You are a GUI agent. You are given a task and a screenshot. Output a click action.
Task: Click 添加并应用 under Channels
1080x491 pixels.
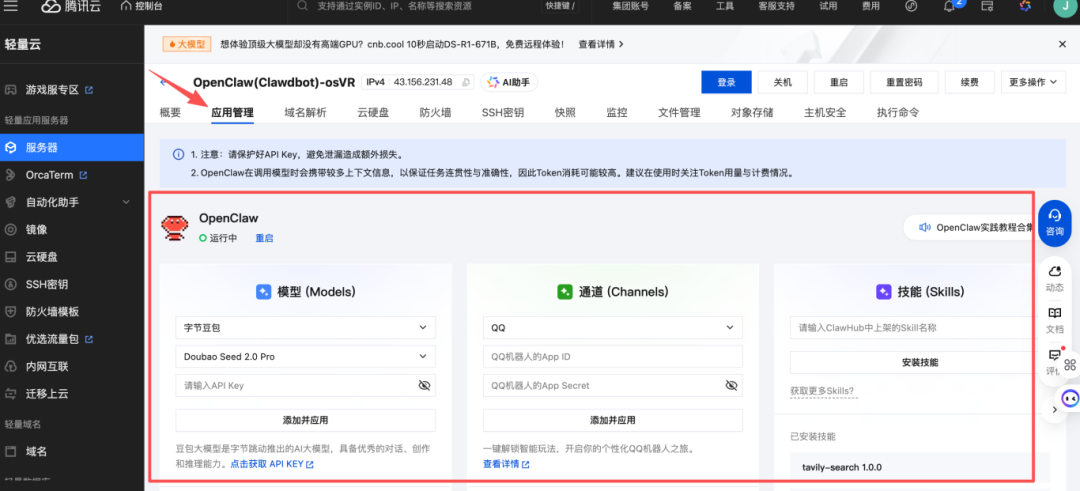click(x=613, y=420)
